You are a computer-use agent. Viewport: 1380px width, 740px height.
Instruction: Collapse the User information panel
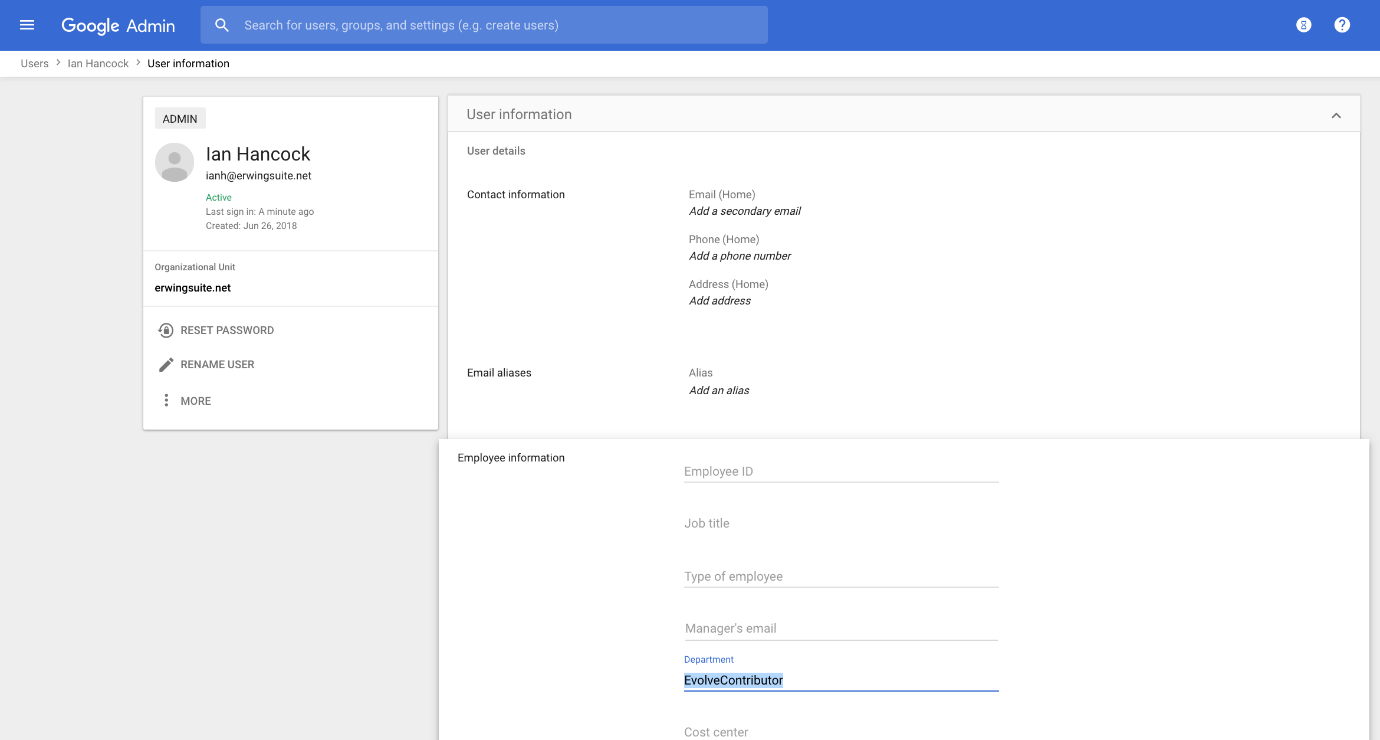click(1336, 116)
